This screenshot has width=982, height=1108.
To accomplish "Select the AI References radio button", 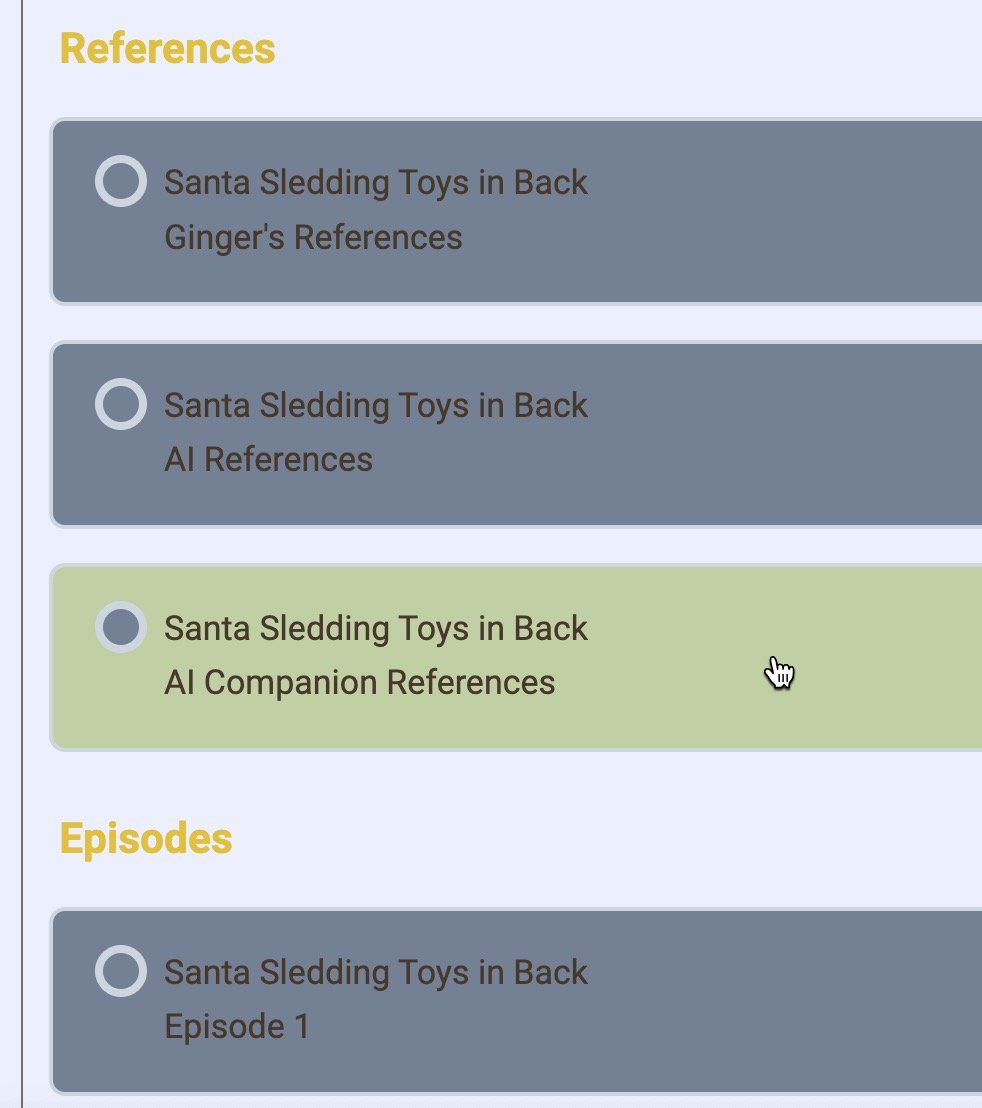I will [121, 404].
